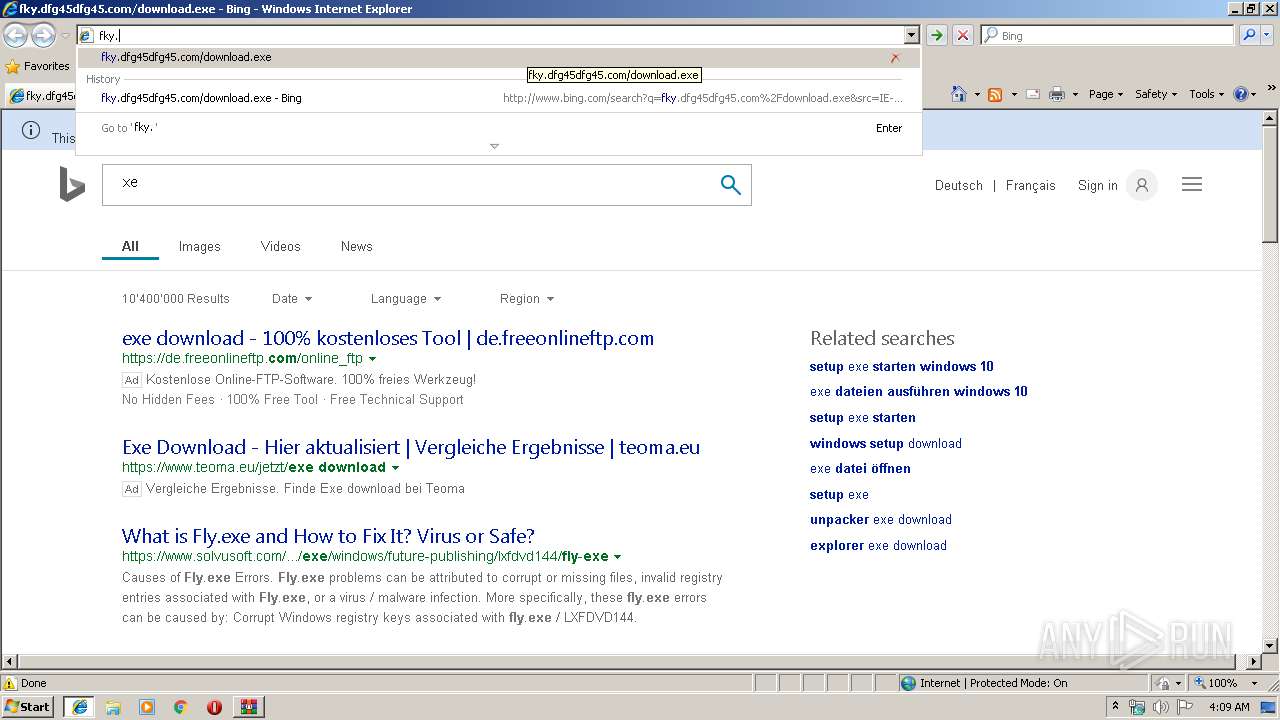
Task: Click the Action Center flag tray icon
Action: [1185, 707]
